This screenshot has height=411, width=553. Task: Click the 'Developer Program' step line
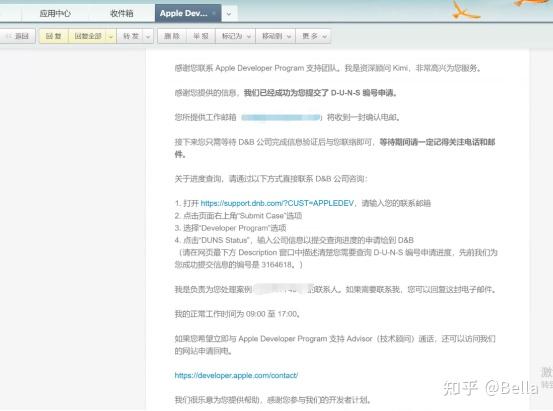(x=230, y=228)
